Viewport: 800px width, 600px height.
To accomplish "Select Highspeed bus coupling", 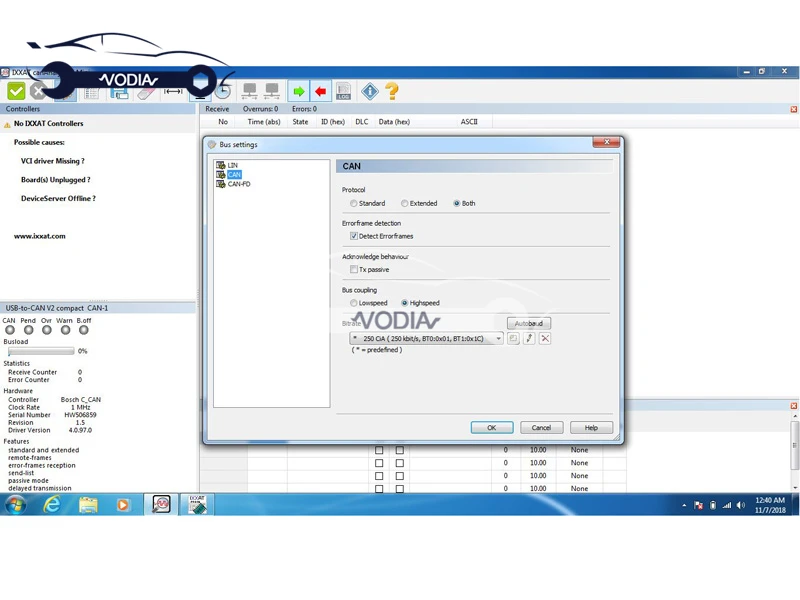I will pyautogui.click(x=405, y=303).
